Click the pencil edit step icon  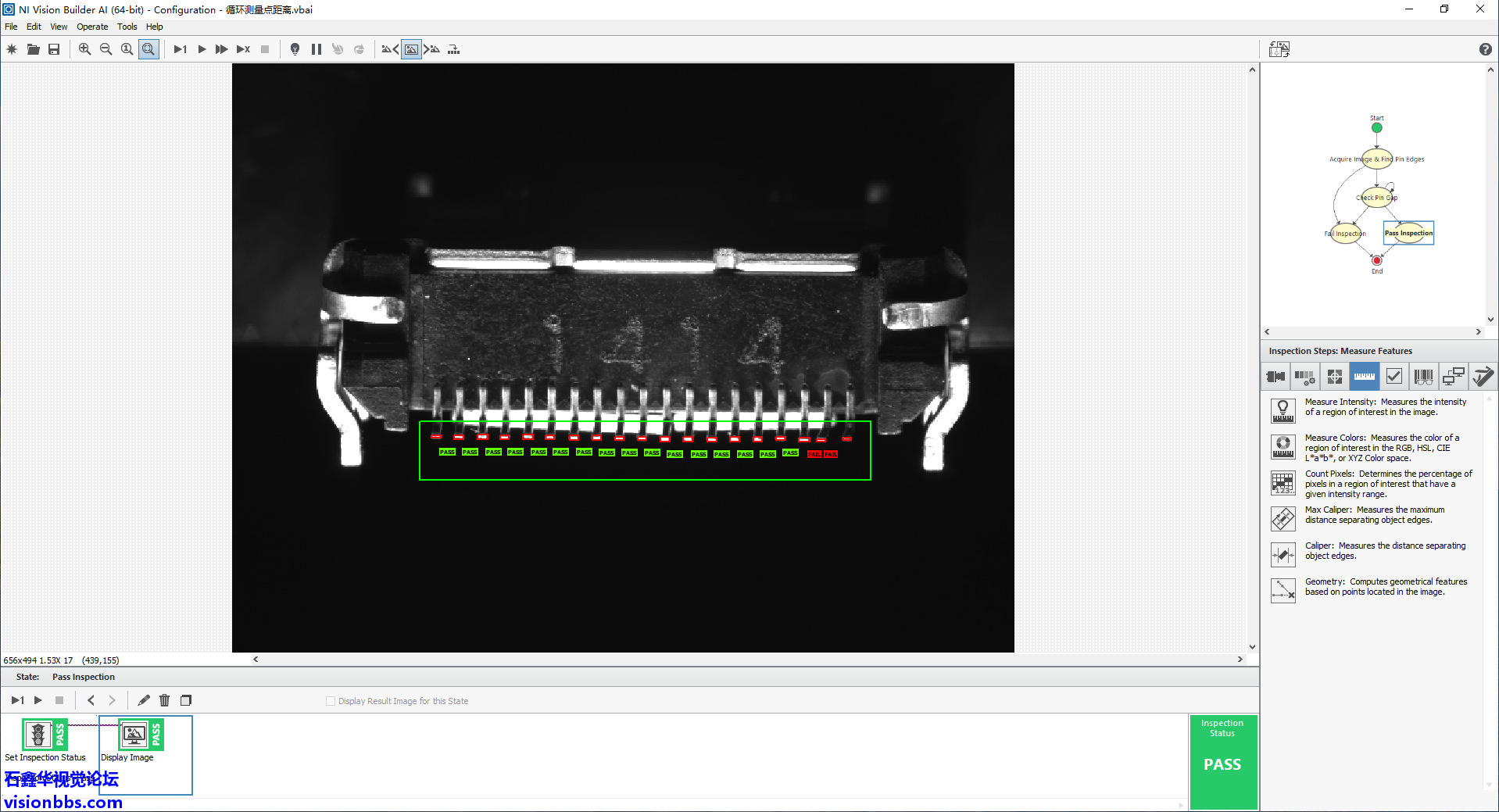144,700
